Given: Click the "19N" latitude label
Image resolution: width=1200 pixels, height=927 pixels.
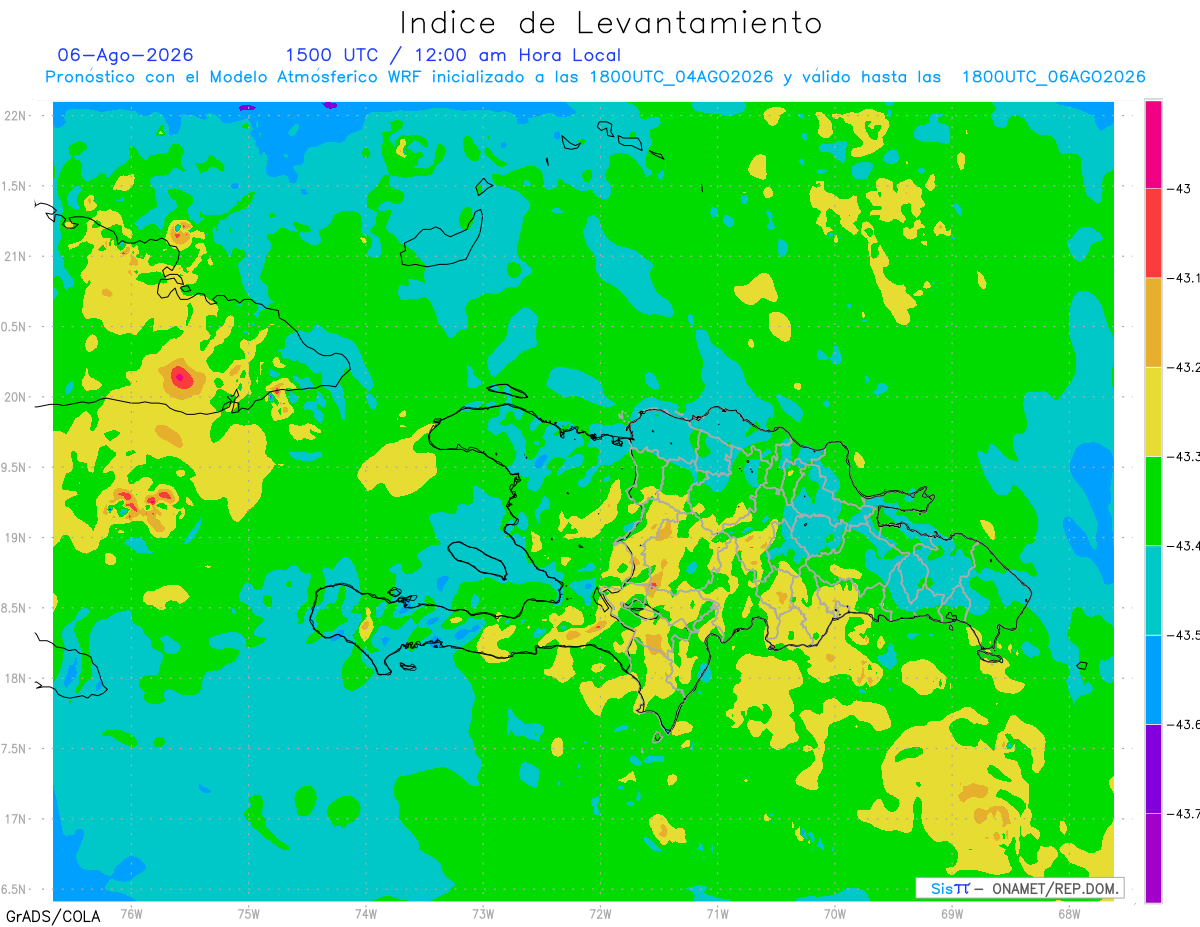Looking at the screenshot, I should coord(16,537).
